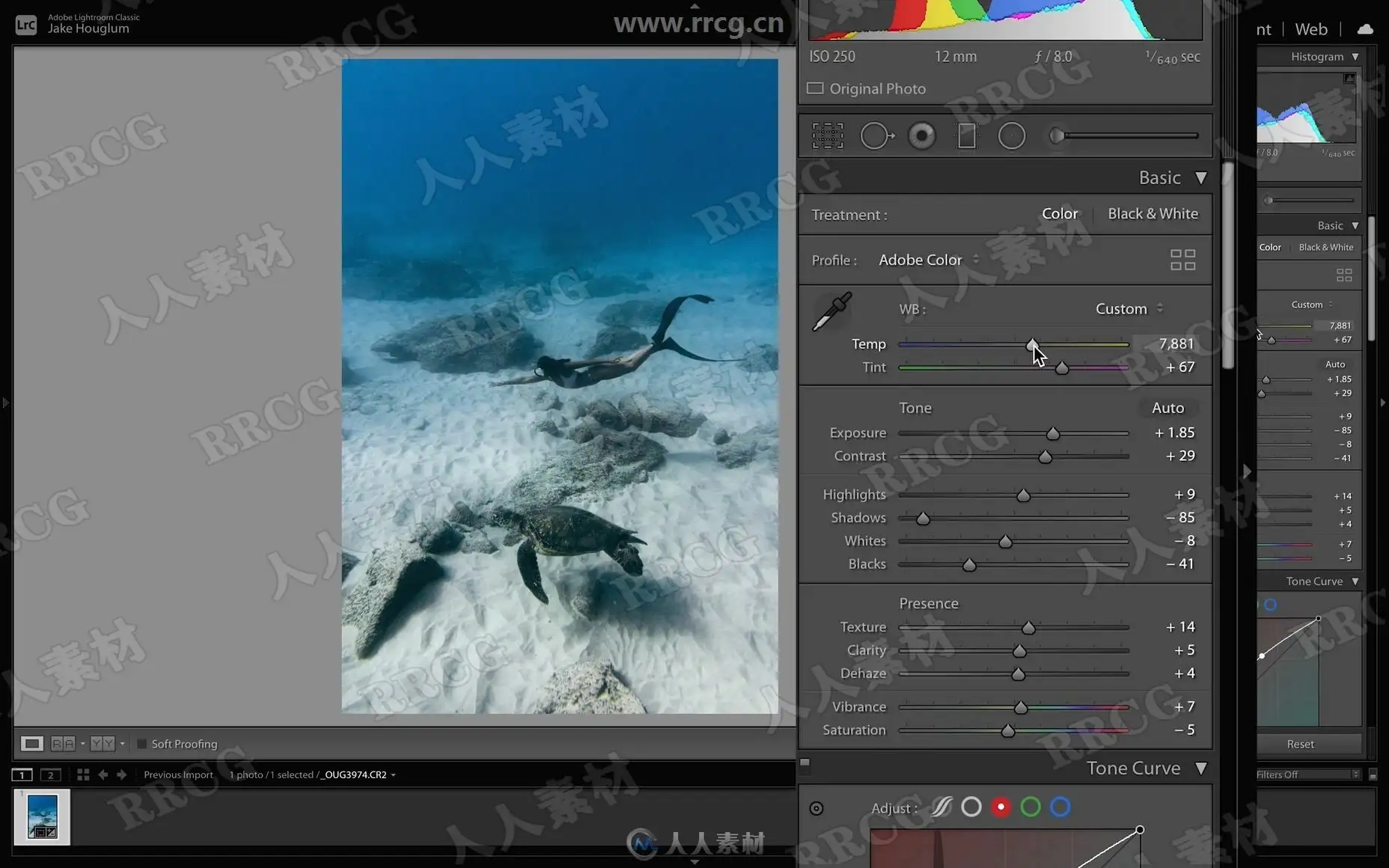Open Grid view from the filmstrip bar

pos(83,774)
